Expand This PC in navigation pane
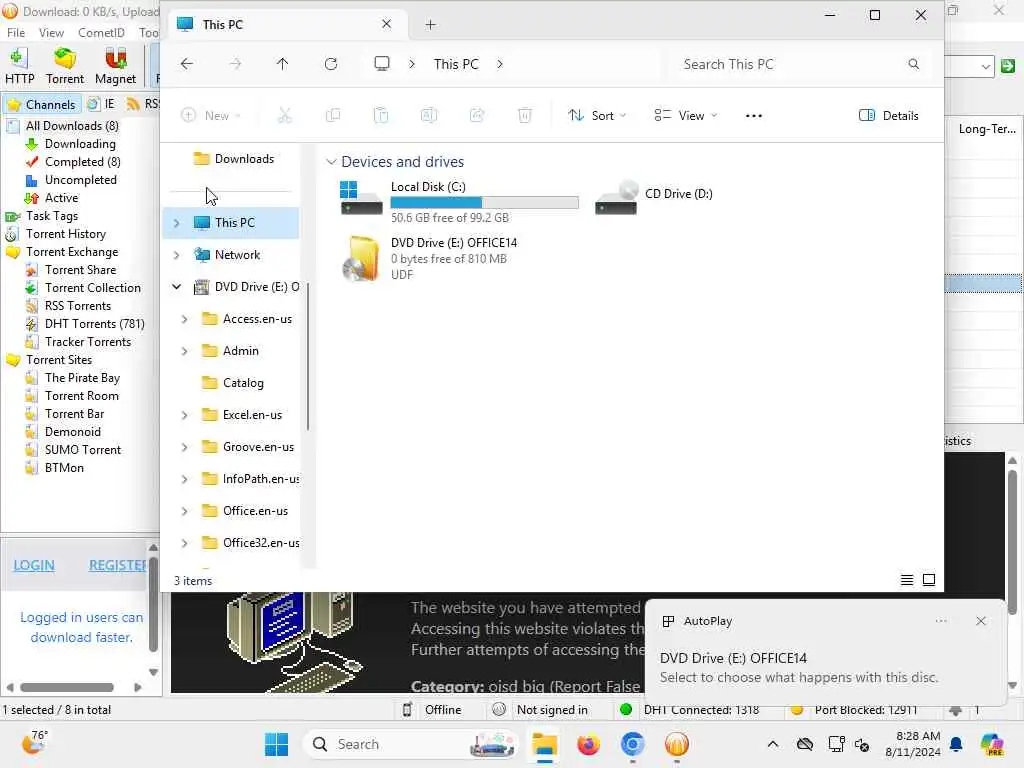Viewport: 1024px width, 768px height. point(176,223)
